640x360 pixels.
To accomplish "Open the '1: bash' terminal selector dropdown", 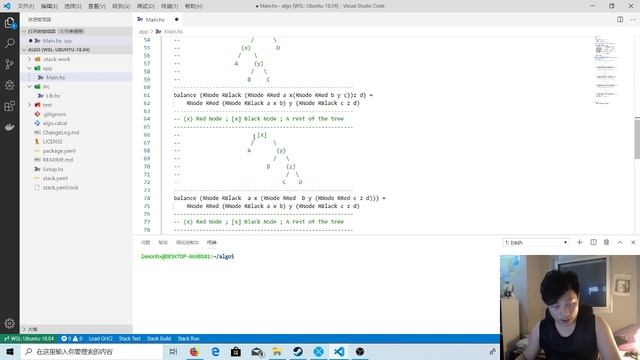I will coord(536,242).
